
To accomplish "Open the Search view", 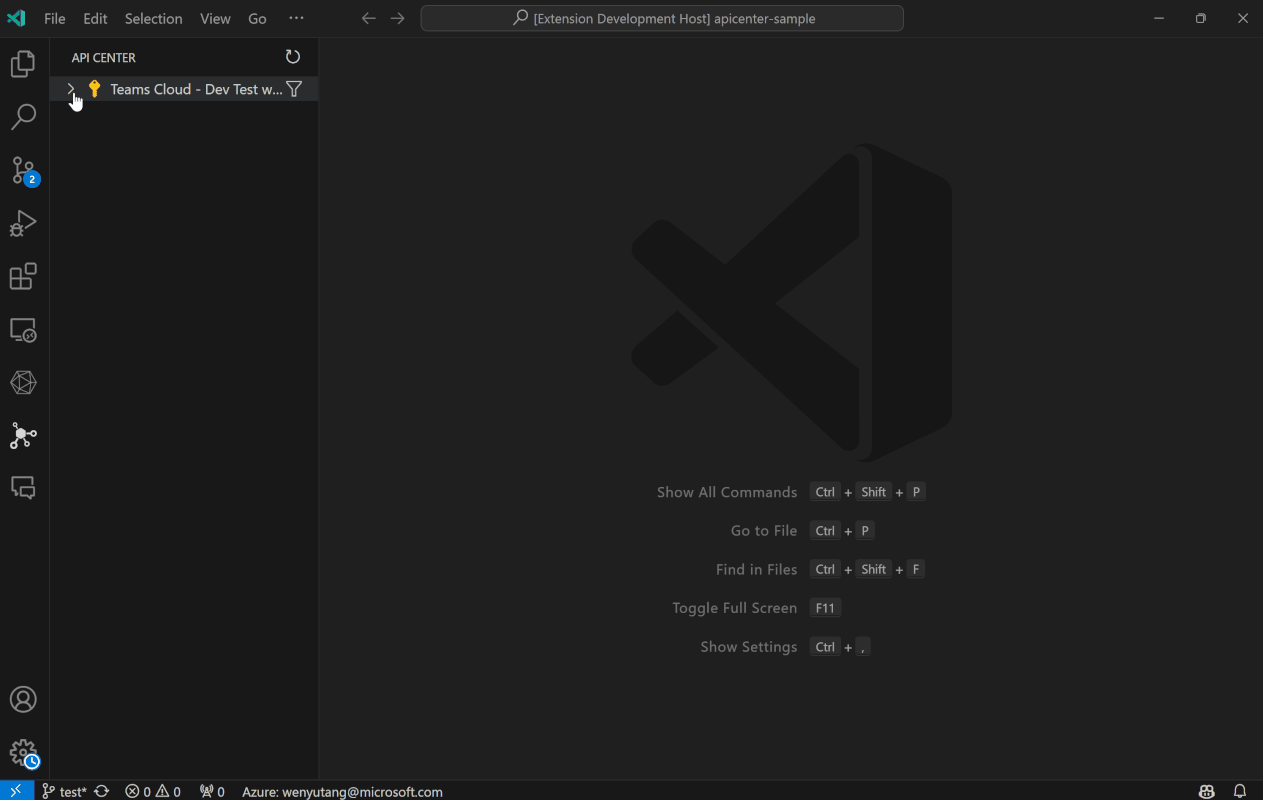I will [23, 117].
